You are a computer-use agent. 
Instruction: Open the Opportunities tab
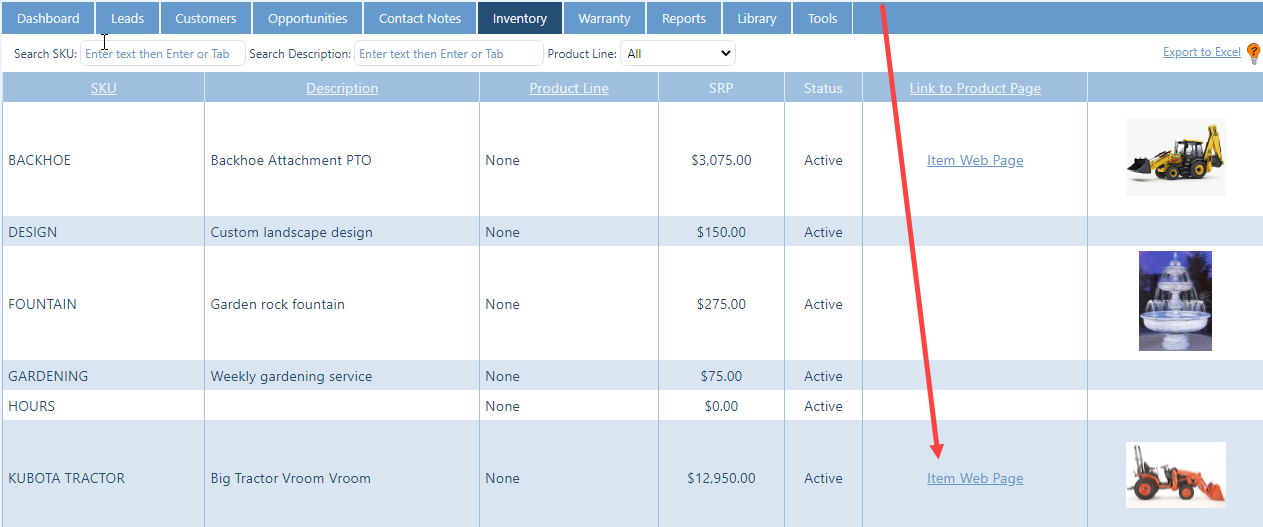pyautogui.click(x=308, y=18)
